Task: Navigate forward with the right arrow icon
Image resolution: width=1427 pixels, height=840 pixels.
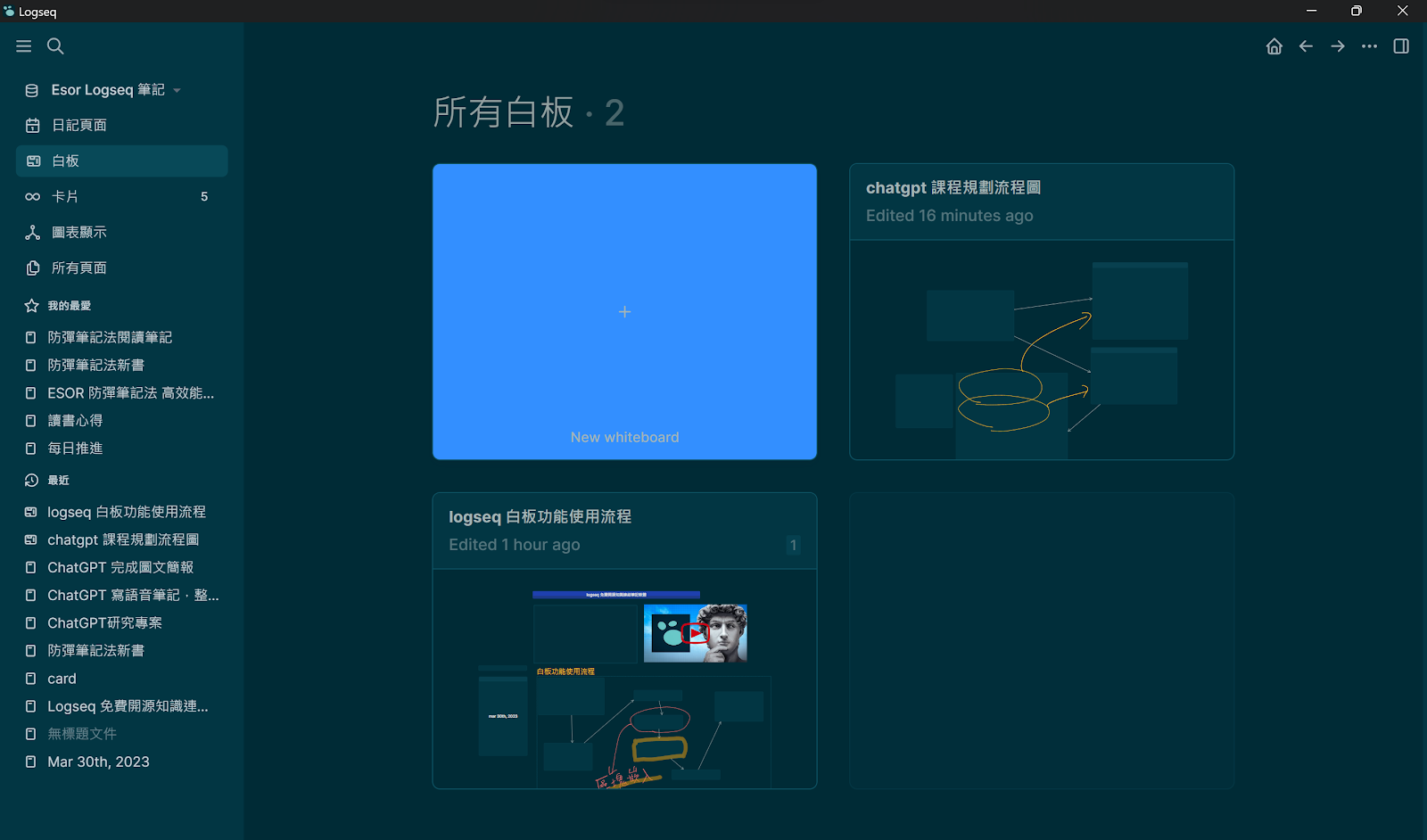Action: click(1338, 46)
